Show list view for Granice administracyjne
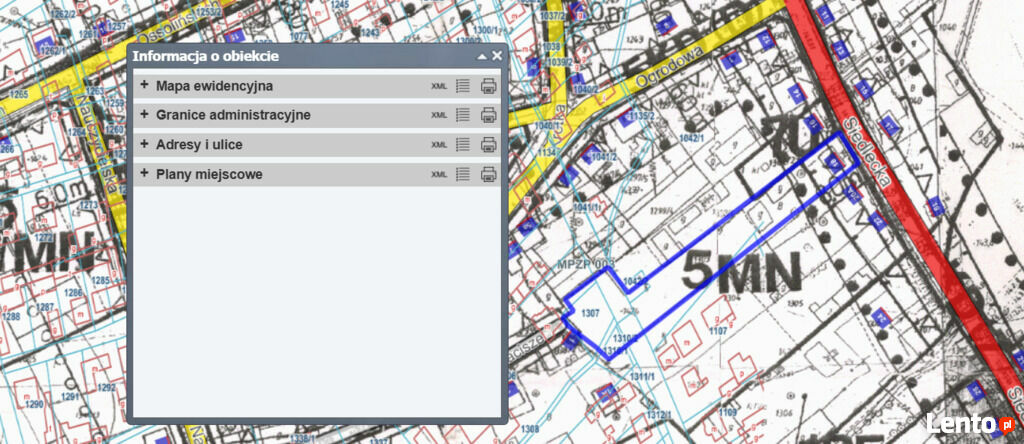Image resolution: width=1024 pixels, height=444 pixels. pos(463,115)
